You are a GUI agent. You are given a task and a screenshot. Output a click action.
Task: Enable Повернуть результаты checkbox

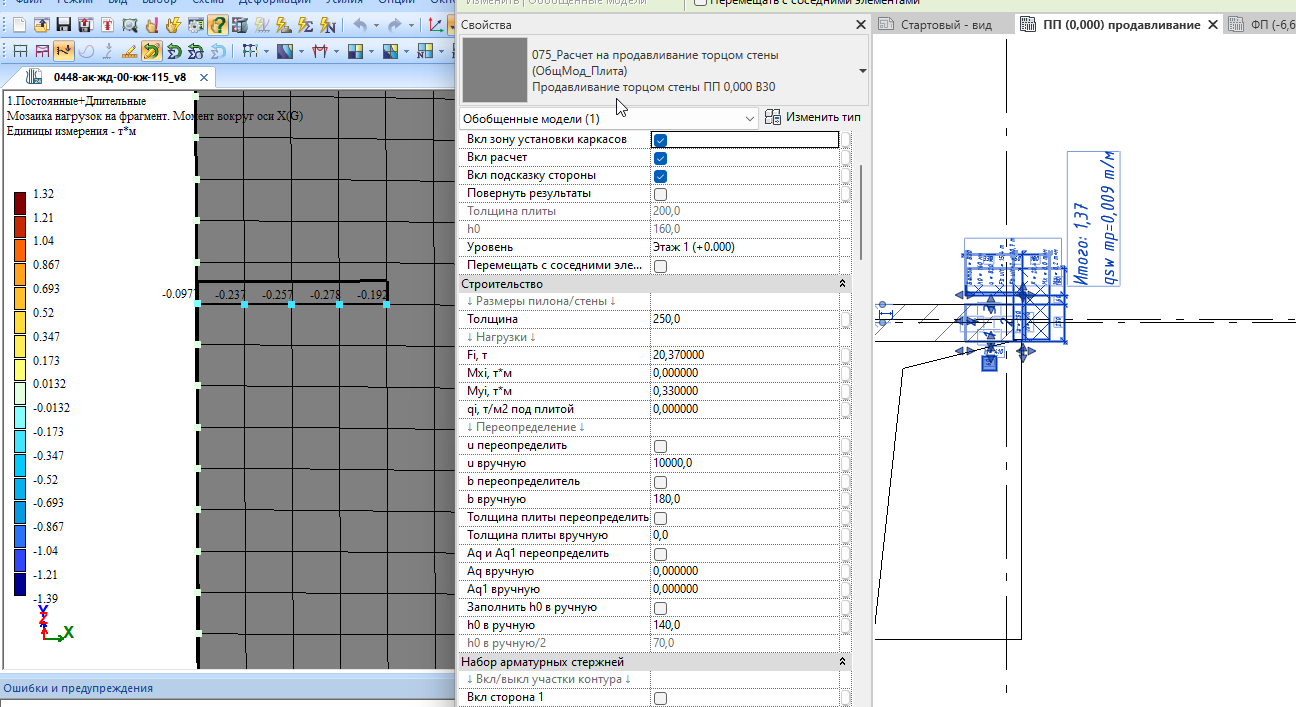(660, 194)
